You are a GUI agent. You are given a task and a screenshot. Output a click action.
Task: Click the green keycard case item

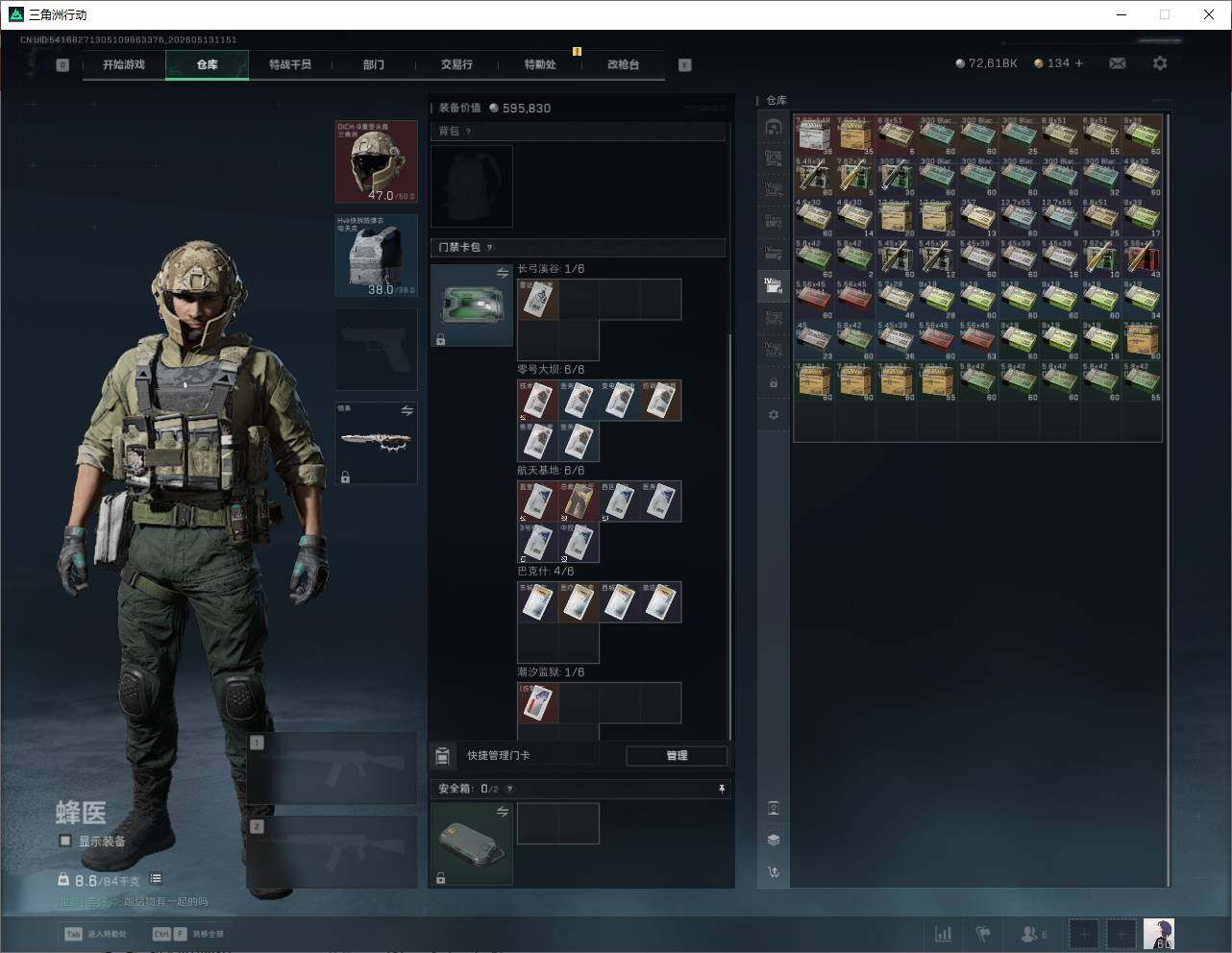[472, 305]
